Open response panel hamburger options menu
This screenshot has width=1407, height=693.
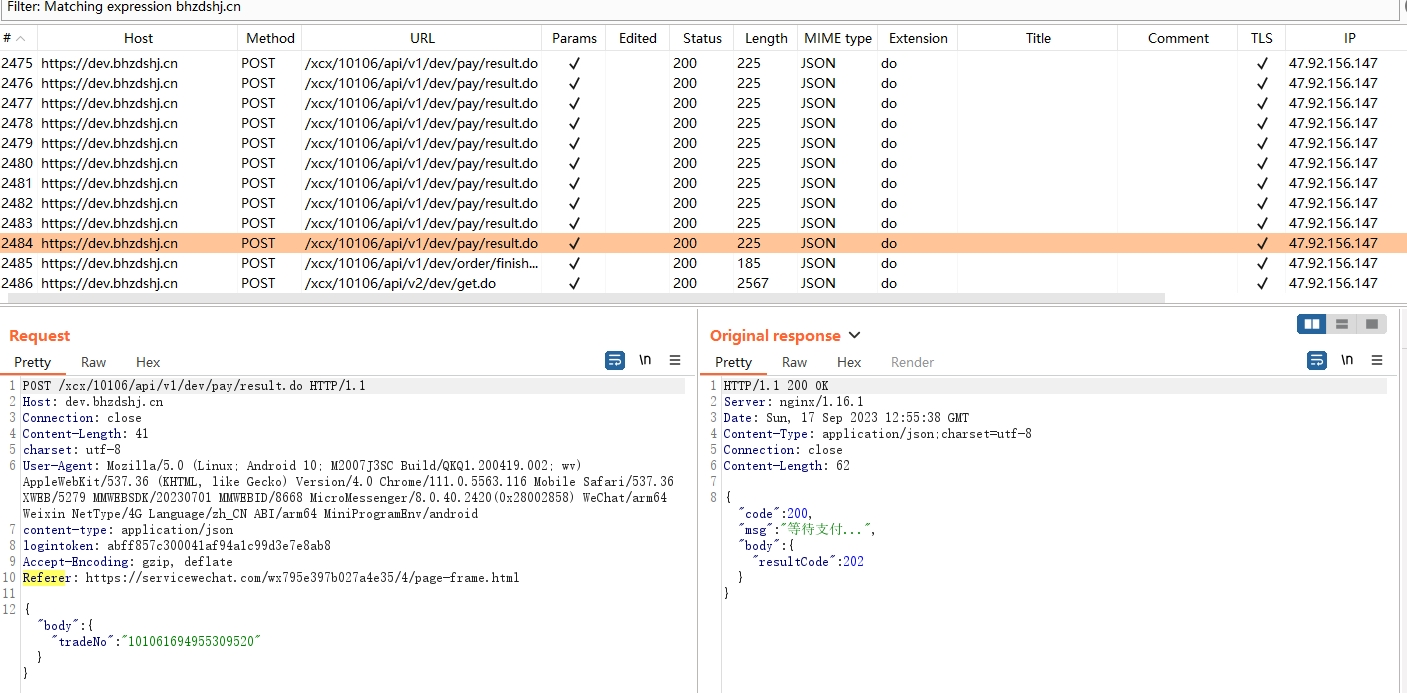[1377, 361]
